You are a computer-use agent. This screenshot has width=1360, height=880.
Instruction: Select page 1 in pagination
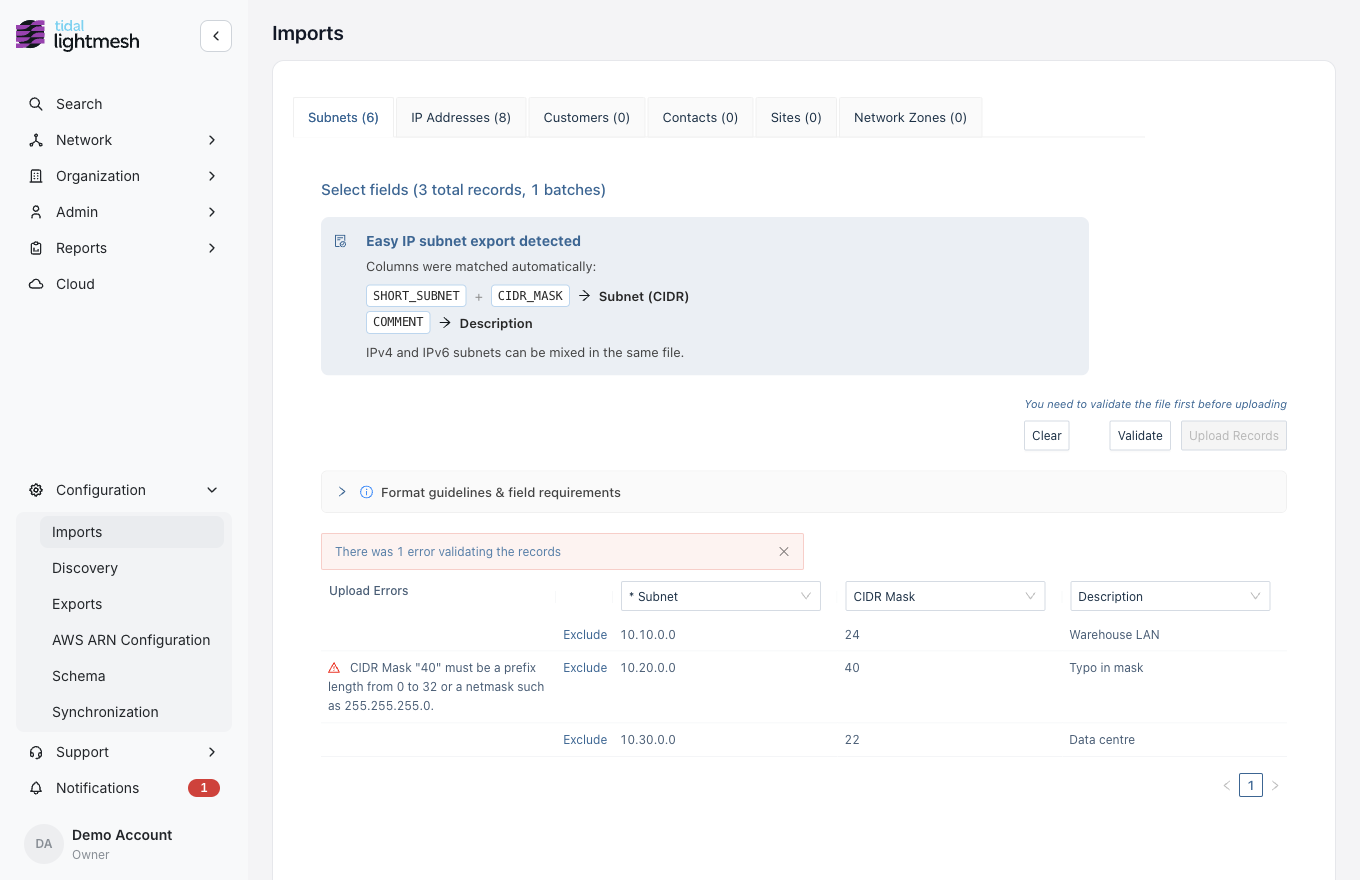(x=1251, y=785)
